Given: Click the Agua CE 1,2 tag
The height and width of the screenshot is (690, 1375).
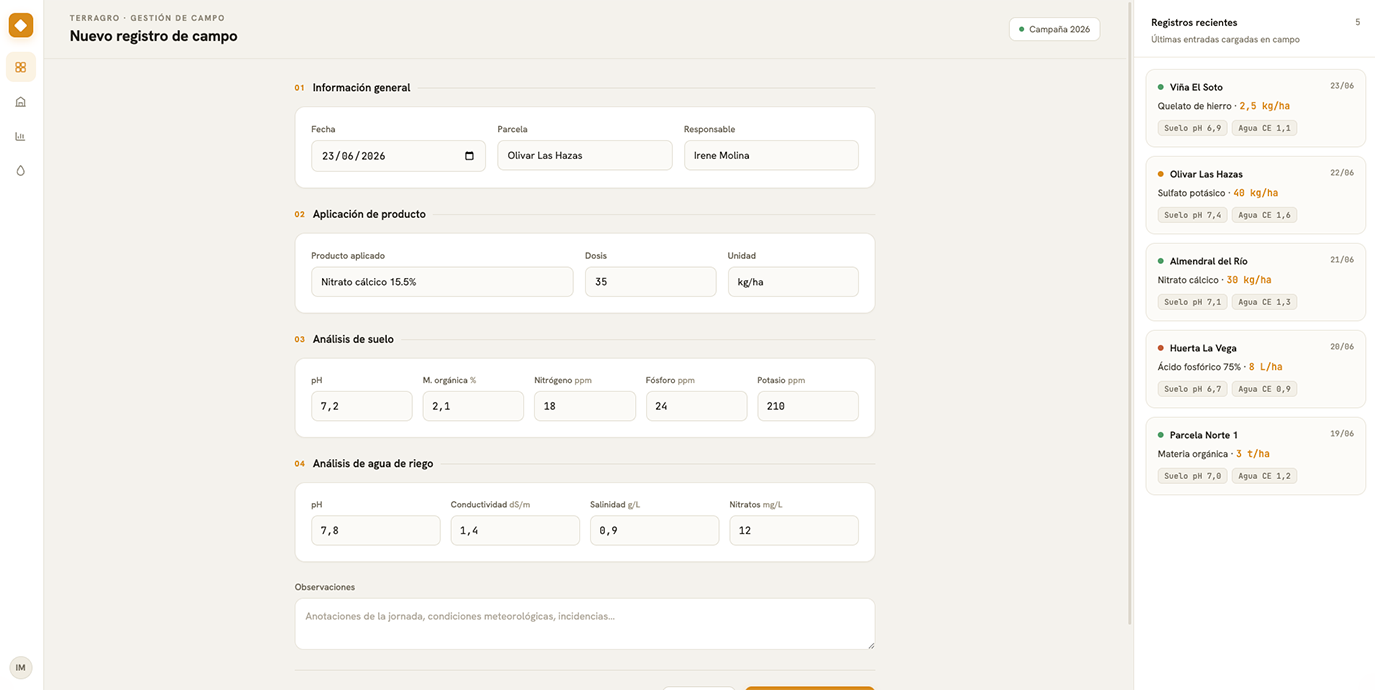Looking at the screenshot, I should coord(1264,476).
